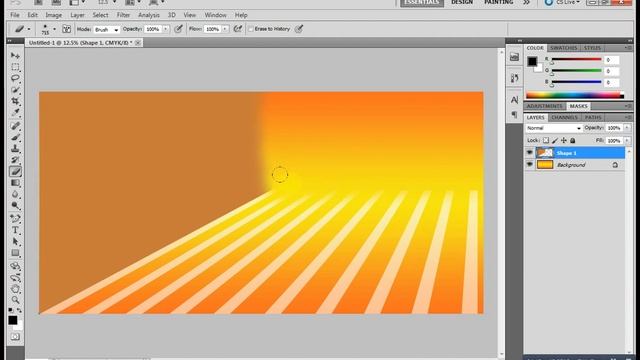This screenshot has width=640, height=360.
Task: Select the Eraser tool in toolbox
Action: [x=16, y=171]
